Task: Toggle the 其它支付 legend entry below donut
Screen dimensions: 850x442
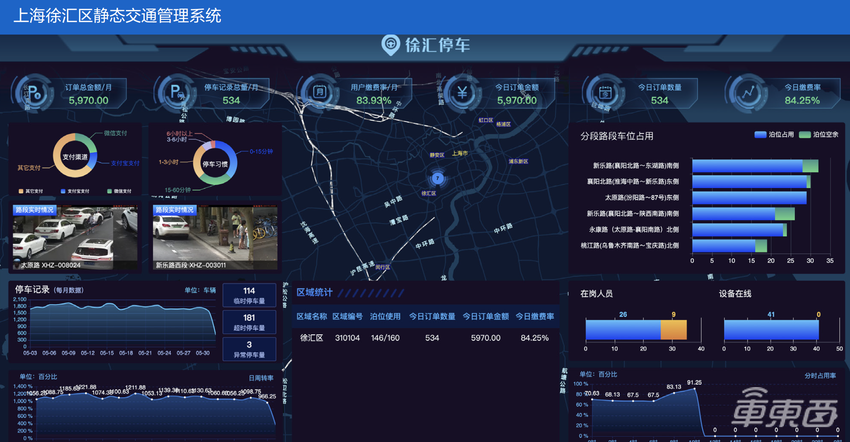Action: point(31,191)
